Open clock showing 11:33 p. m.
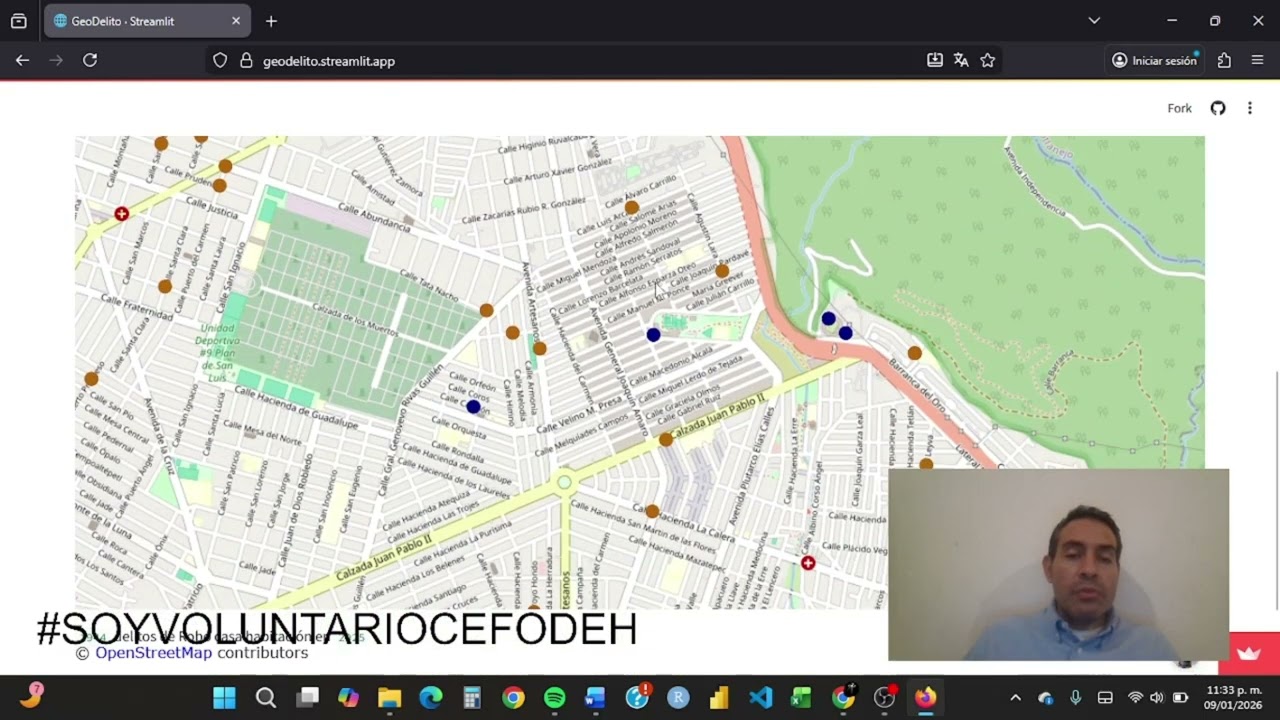This screenshot has height=720, width=1280. click(x=1233, y=698)
